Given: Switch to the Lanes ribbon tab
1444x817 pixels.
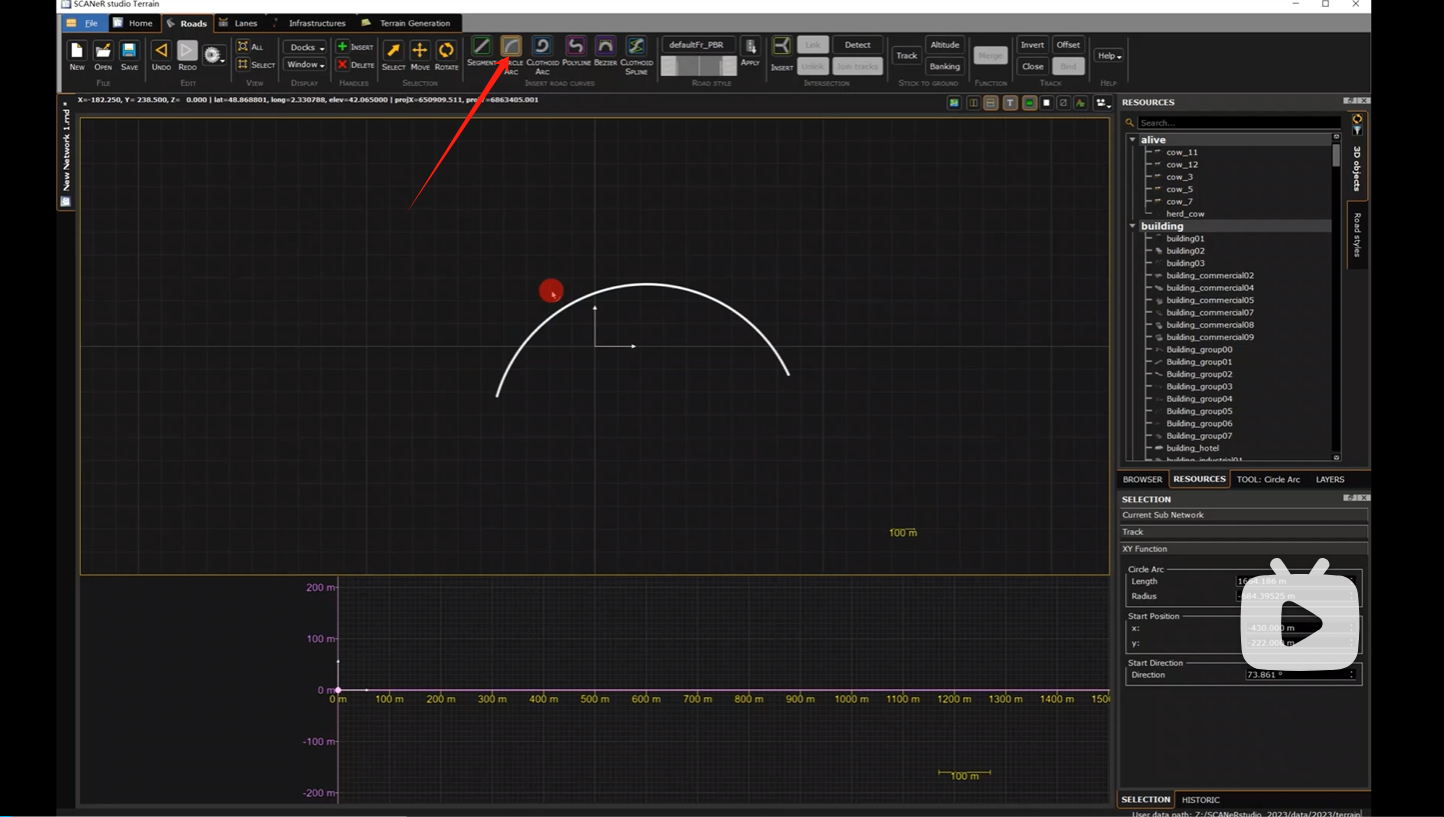Looking at the screenshot, I should [x=245, y=23].
